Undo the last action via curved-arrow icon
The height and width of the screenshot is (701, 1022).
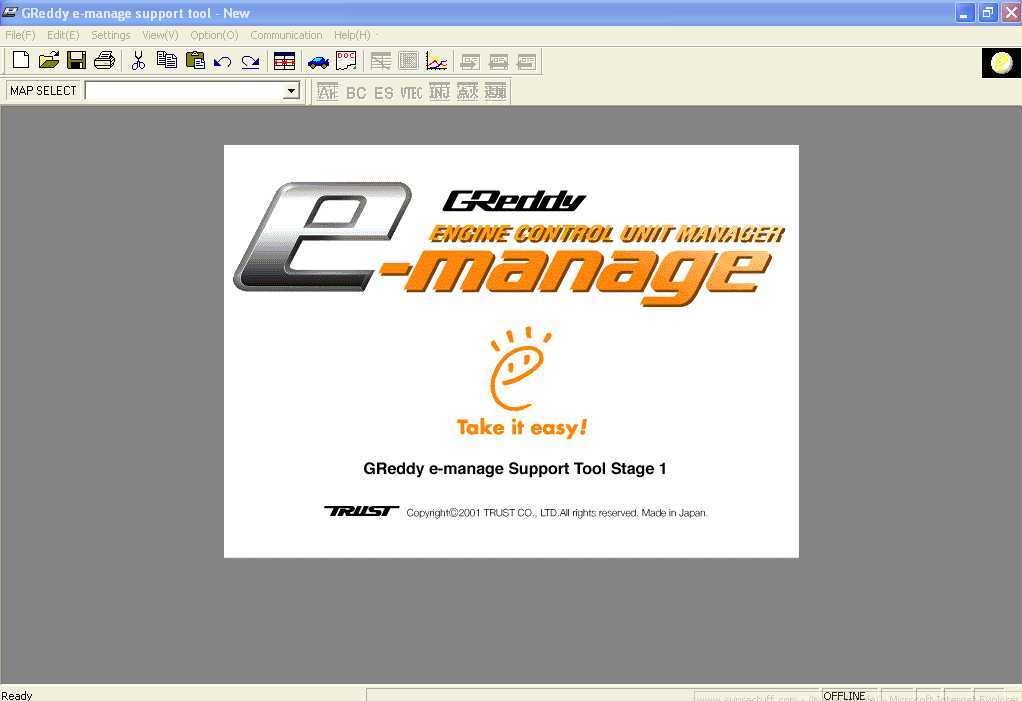click(x=223, y=62)
